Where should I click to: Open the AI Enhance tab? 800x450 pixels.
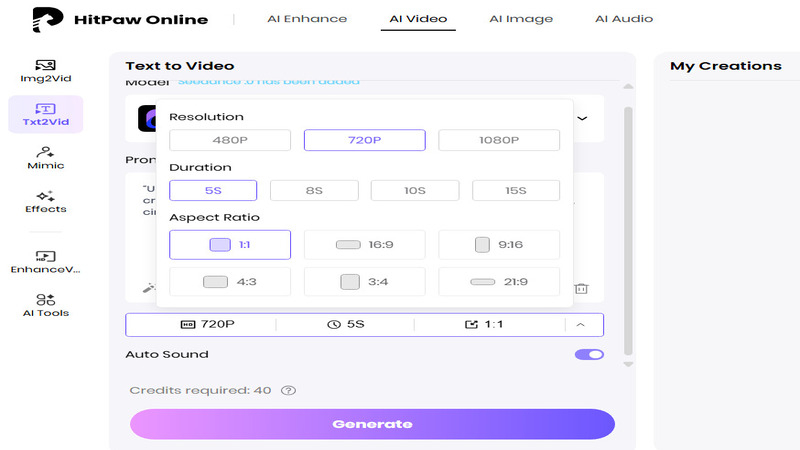pos(307,19)
